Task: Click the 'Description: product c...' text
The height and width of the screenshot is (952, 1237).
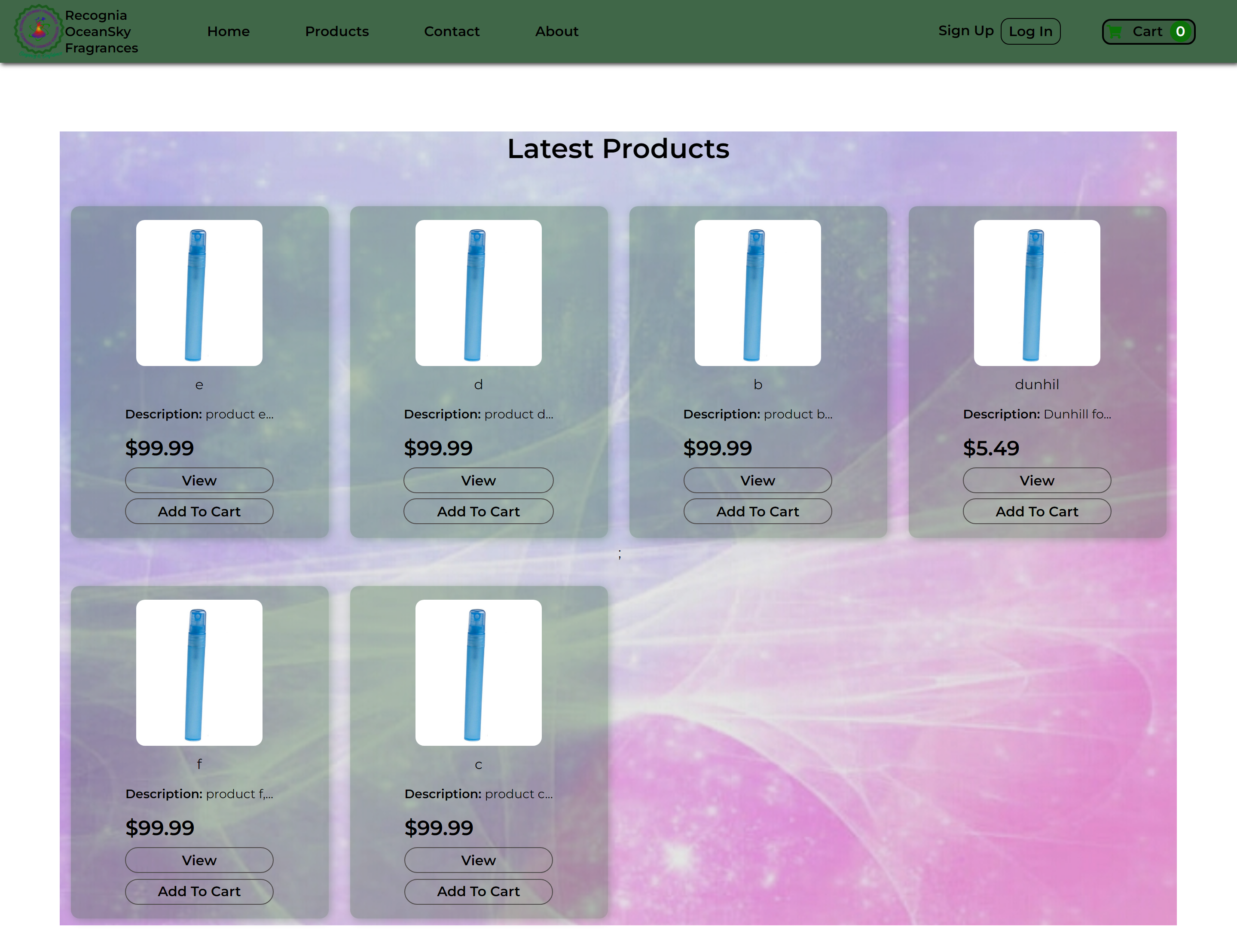Action: coord(479,794)
